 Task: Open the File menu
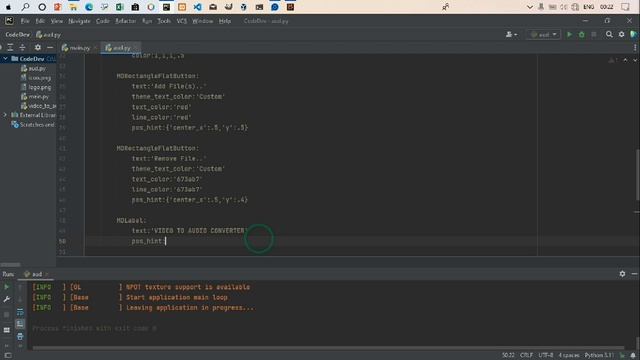click(x=25, y=21)
